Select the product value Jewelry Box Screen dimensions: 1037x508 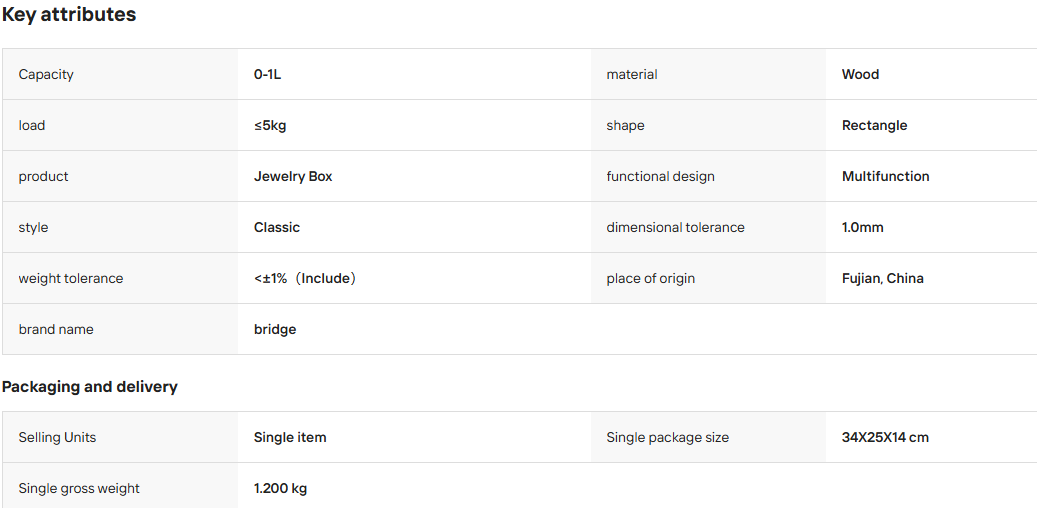coord(293,176)
